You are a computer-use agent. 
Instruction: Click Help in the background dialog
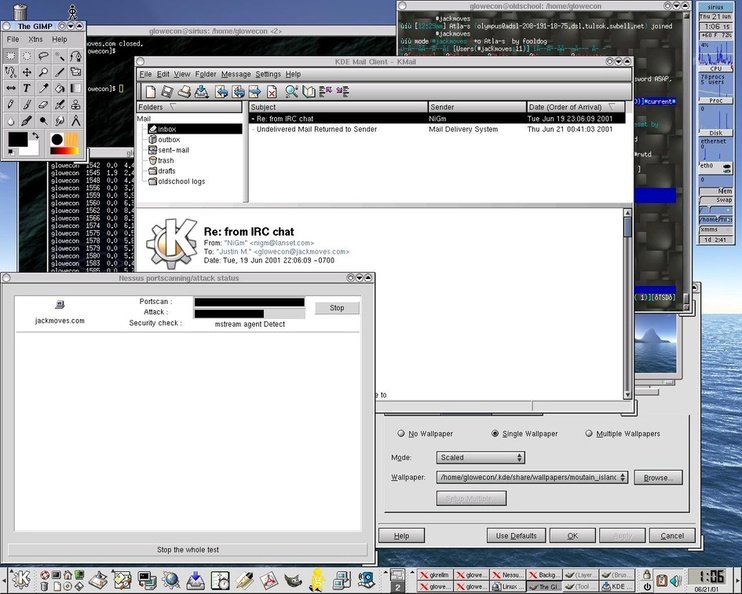pos(401,536)
